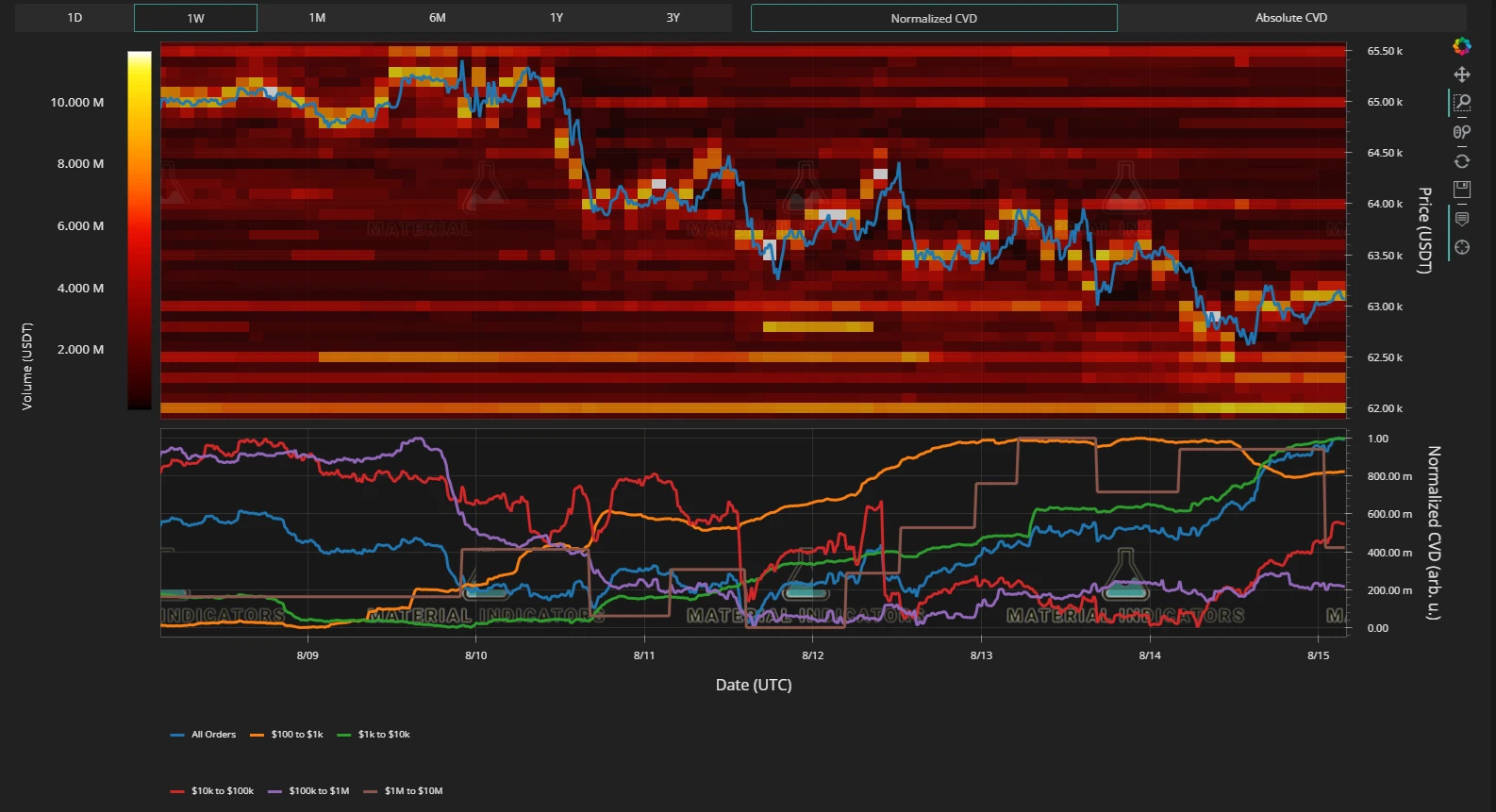Click the 64.00 k price tick
Viewport: 1496px width, 812px height.
[1385, 204]
